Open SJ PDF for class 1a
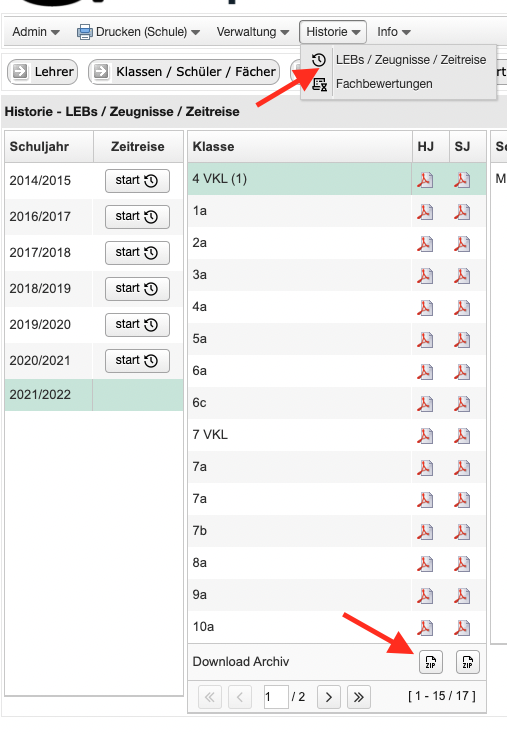The height and width of the screenshot is (734, 507). (462, 212)
